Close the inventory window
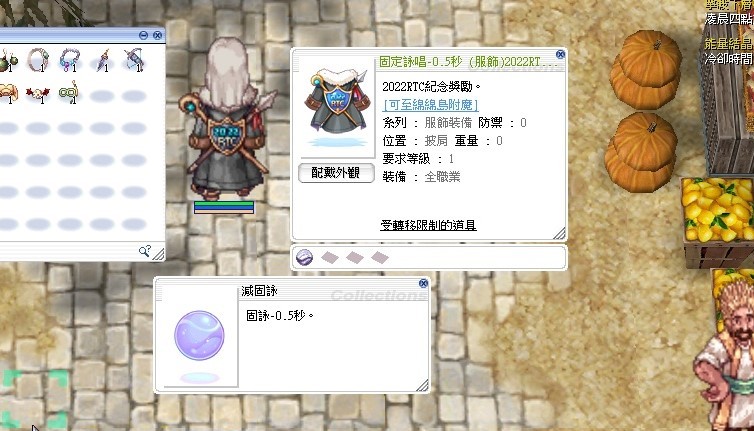Viewport: 754px width, 431px height. point(157,35)
